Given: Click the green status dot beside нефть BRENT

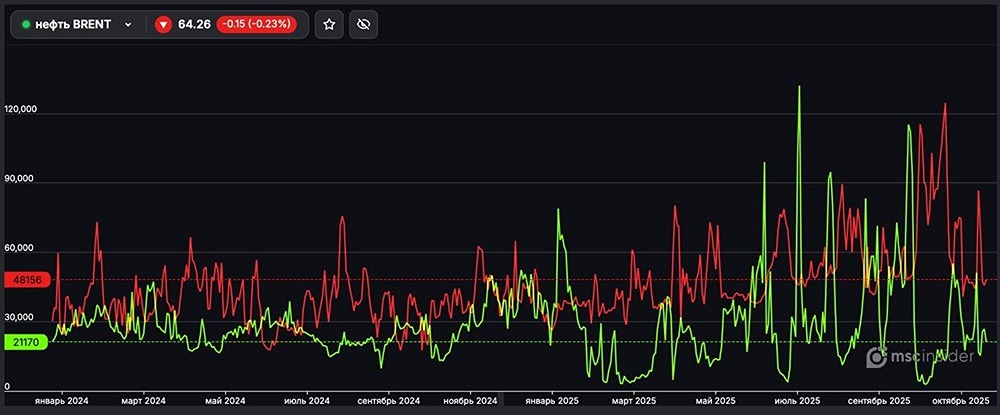Looking at the screenshot, I should click(x=26, y=24).
